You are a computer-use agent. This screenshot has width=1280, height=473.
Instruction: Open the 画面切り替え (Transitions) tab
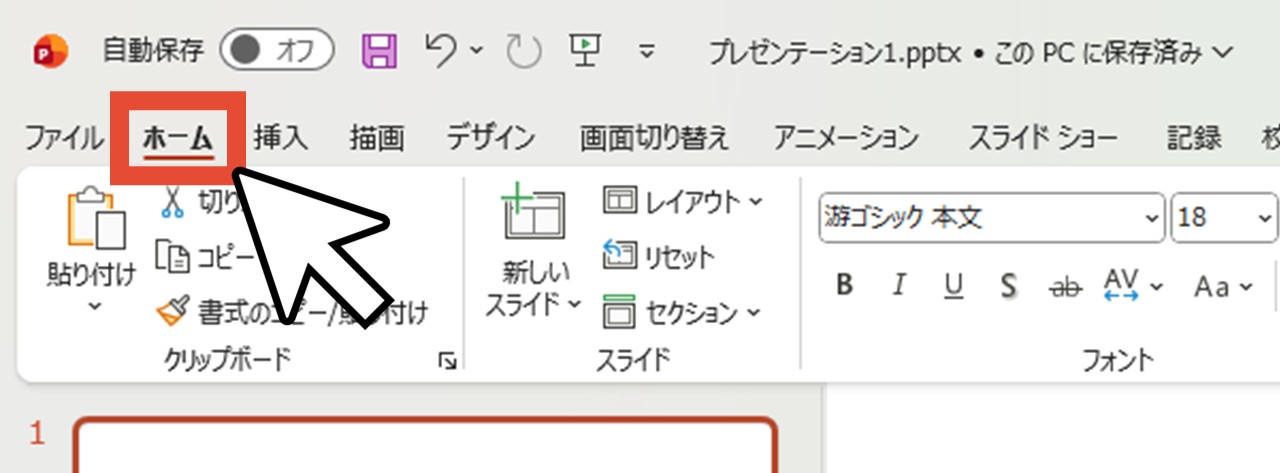[655, 137]
